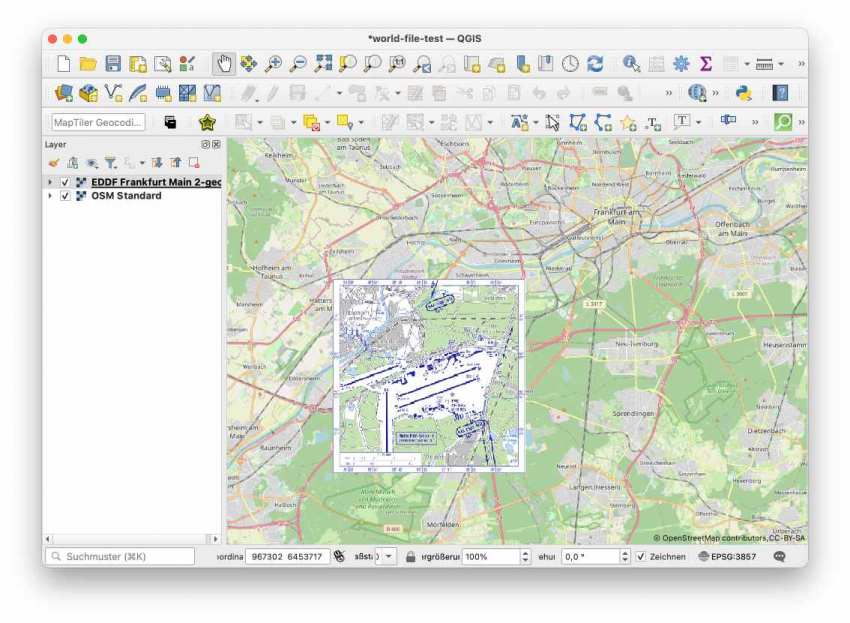Screen dimensions: 850x623
Task: Click the green star favorites icon
Action: [207, 123]
